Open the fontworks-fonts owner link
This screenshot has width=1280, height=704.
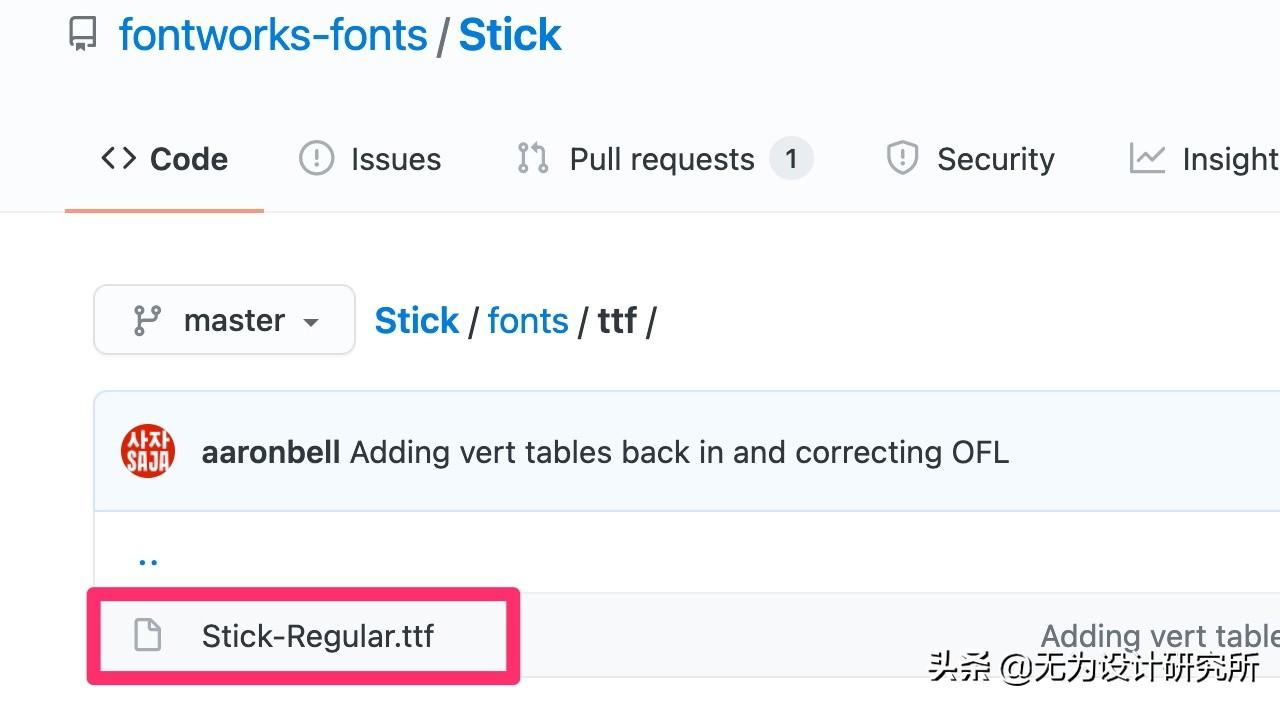[x=272, y=36]
